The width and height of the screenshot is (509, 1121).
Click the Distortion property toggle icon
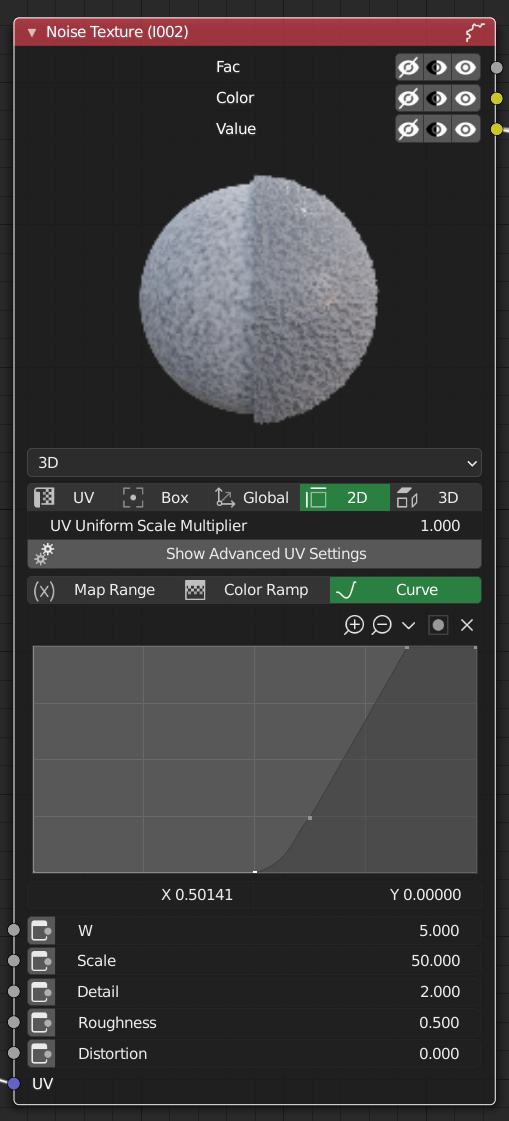tap(41, 1054)
